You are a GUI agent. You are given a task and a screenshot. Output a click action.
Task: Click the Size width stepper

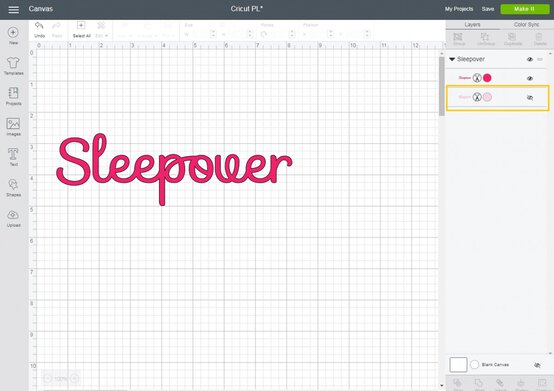tap(213, 34)
